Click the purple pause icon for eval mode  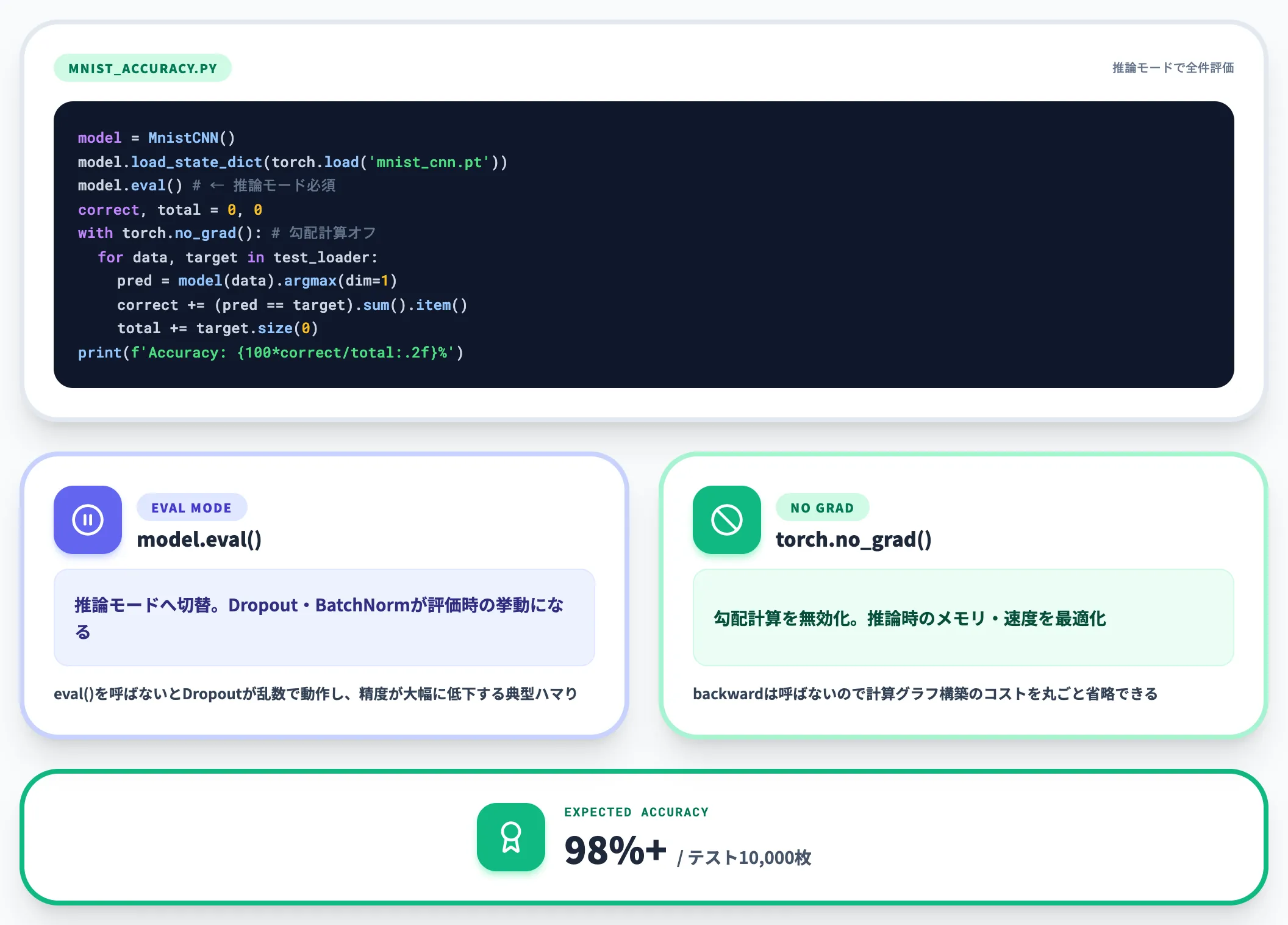tap(88, 520)
